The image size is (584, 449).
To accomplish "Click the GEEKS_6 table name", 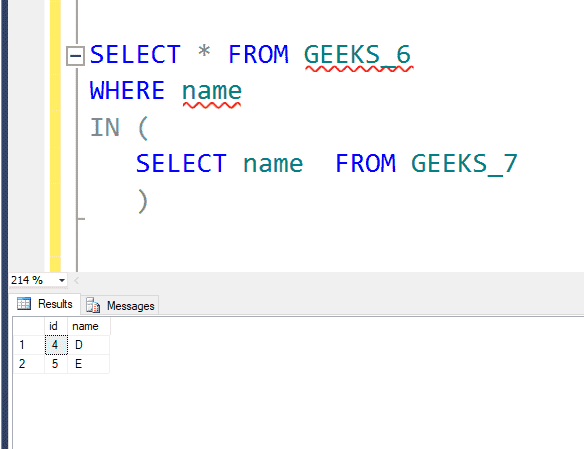I will tap(358, 55).
